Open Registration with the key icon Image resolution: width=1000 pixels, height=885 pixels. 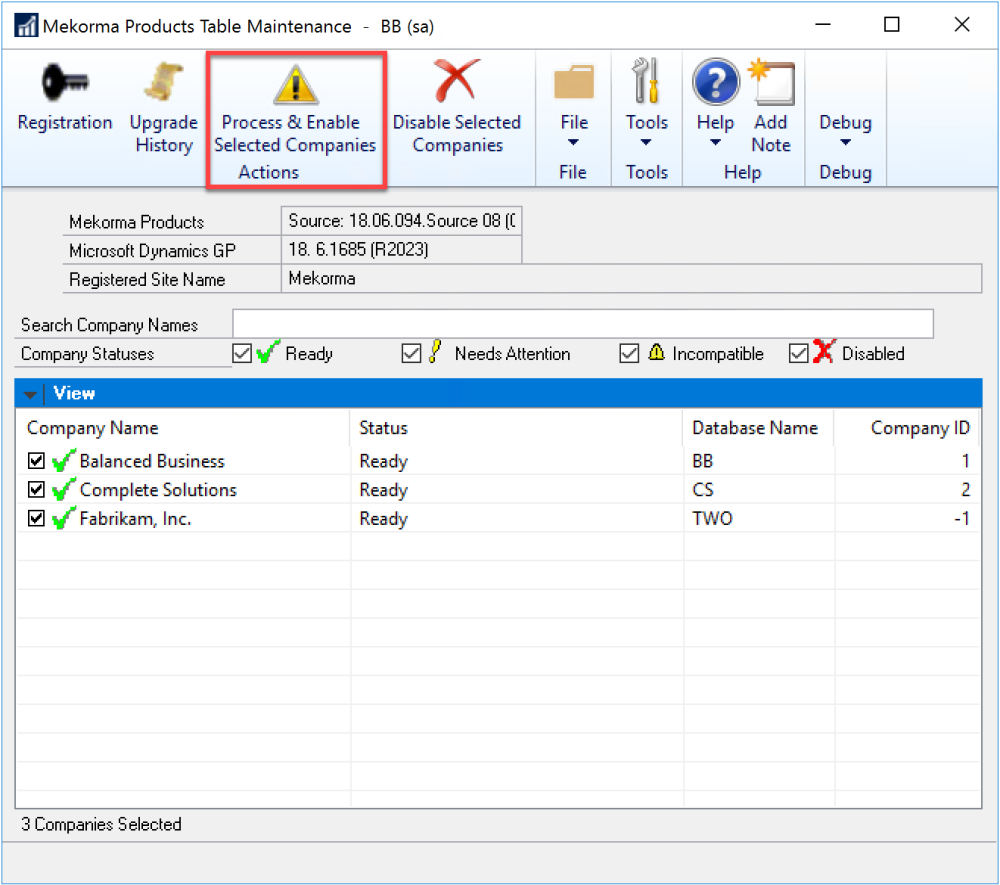65,82
